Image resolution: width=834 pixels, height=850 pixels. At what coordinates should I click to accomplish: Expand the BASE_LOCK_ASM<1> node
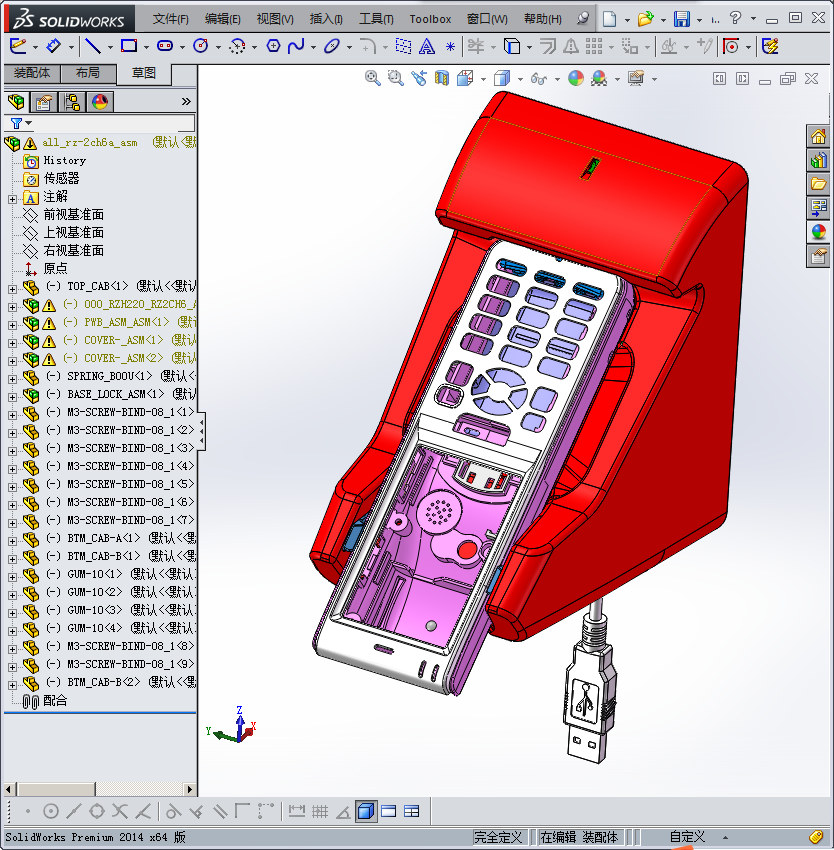pos(12,397)
